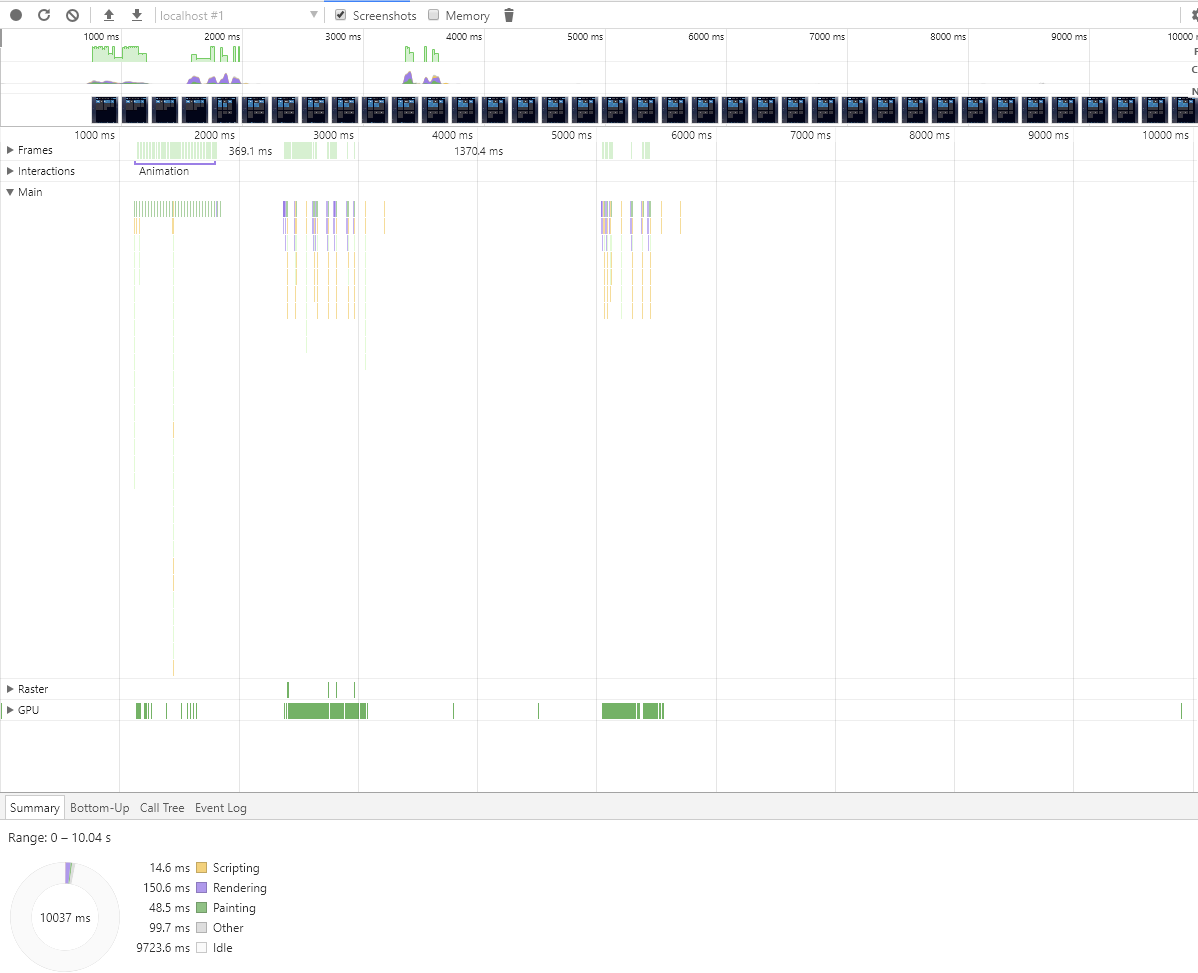Select the 369.1 ms frame

(x=250, y=150)
